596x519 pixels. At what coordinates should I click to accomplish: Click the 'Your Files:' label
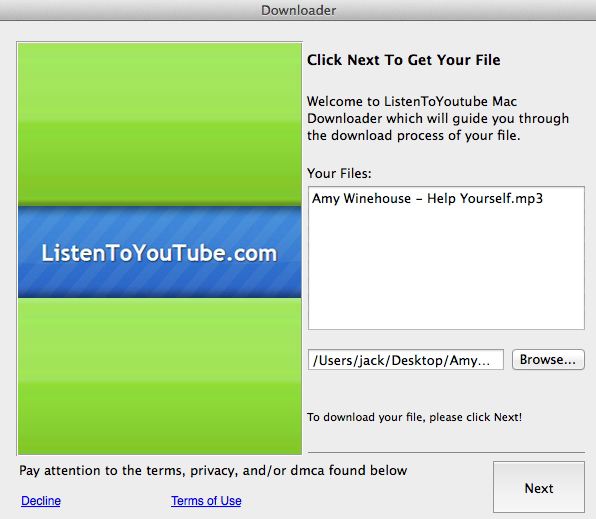[x=339, y=173]
